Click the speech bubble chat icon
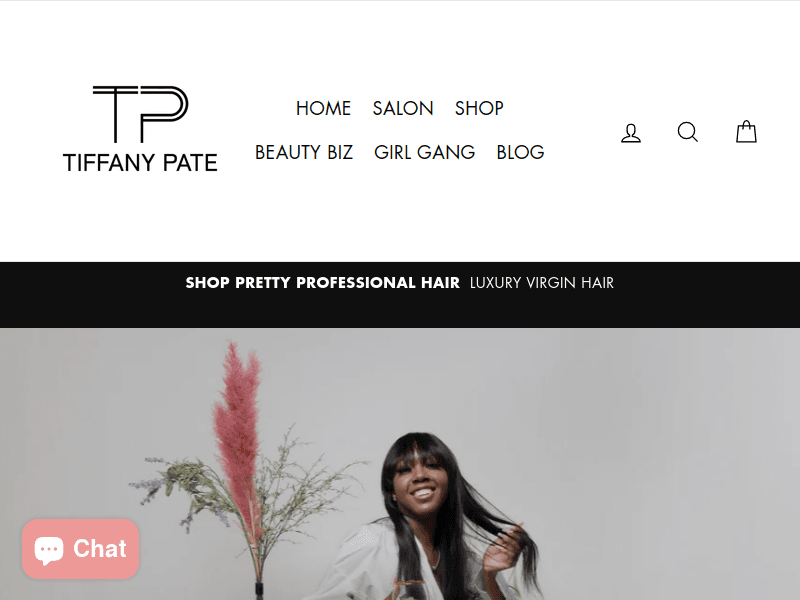Screen dimensions: 800x600 point(49,550)
